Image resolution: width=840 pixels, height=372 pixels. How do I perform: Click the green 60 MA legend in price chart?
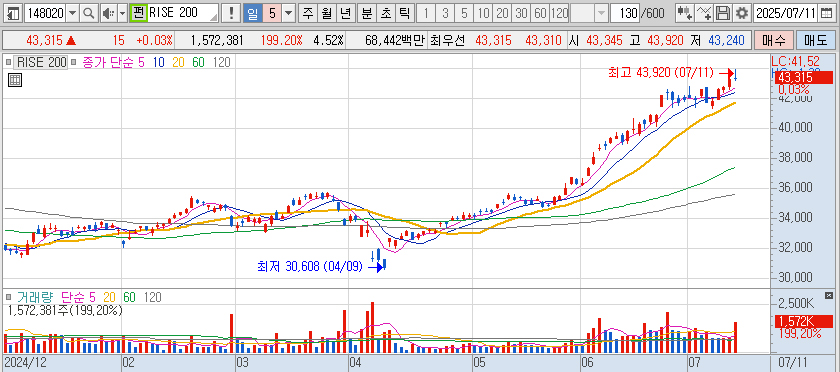click(x=198, y=62)
